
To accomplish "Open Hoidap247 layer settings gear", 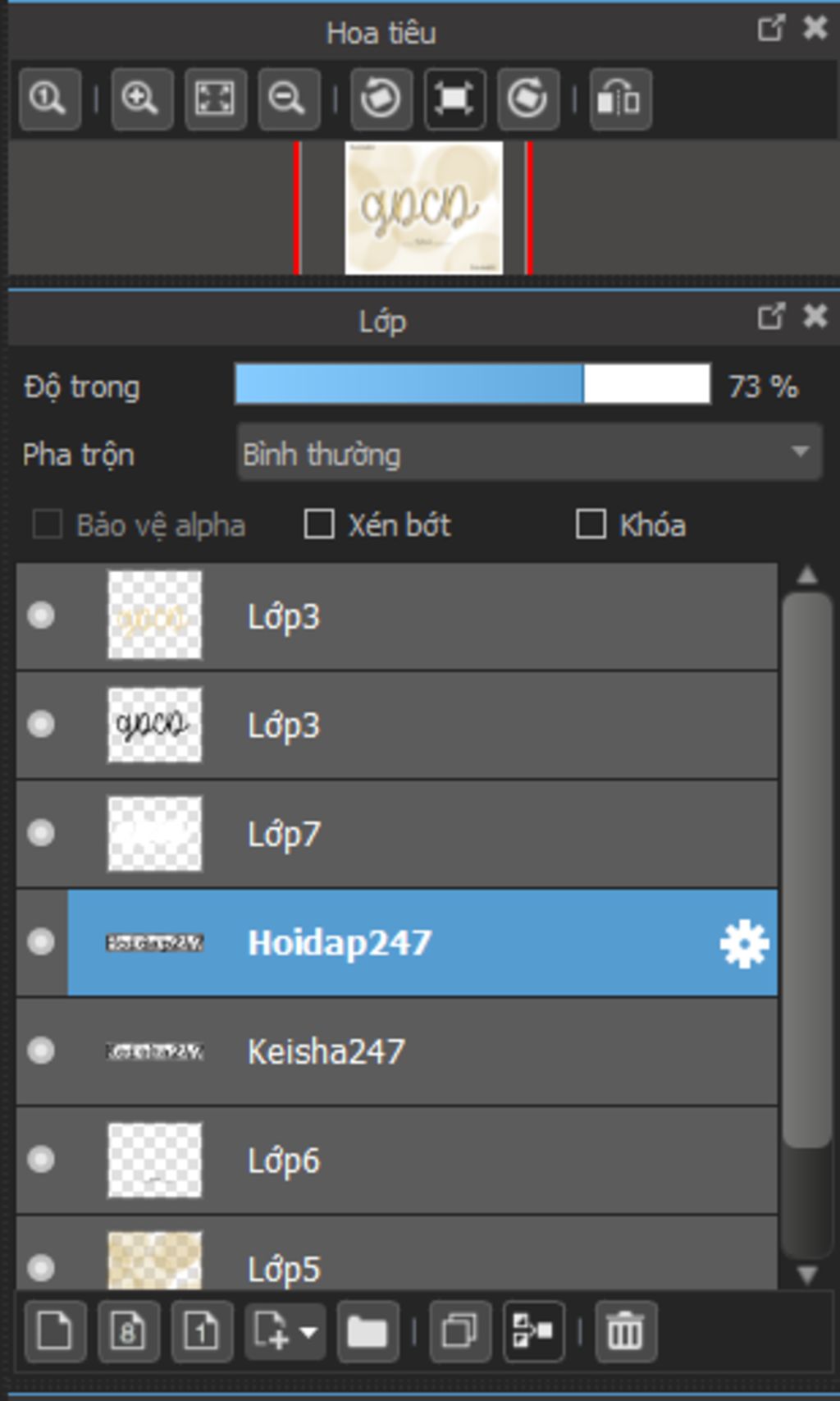I will [743, 944].
